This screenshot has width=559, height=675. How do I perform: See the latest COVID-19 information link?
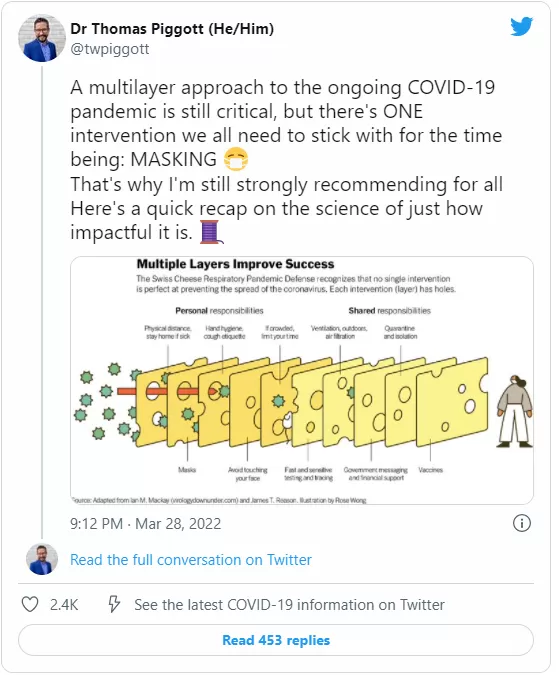[x=289, y=604]
